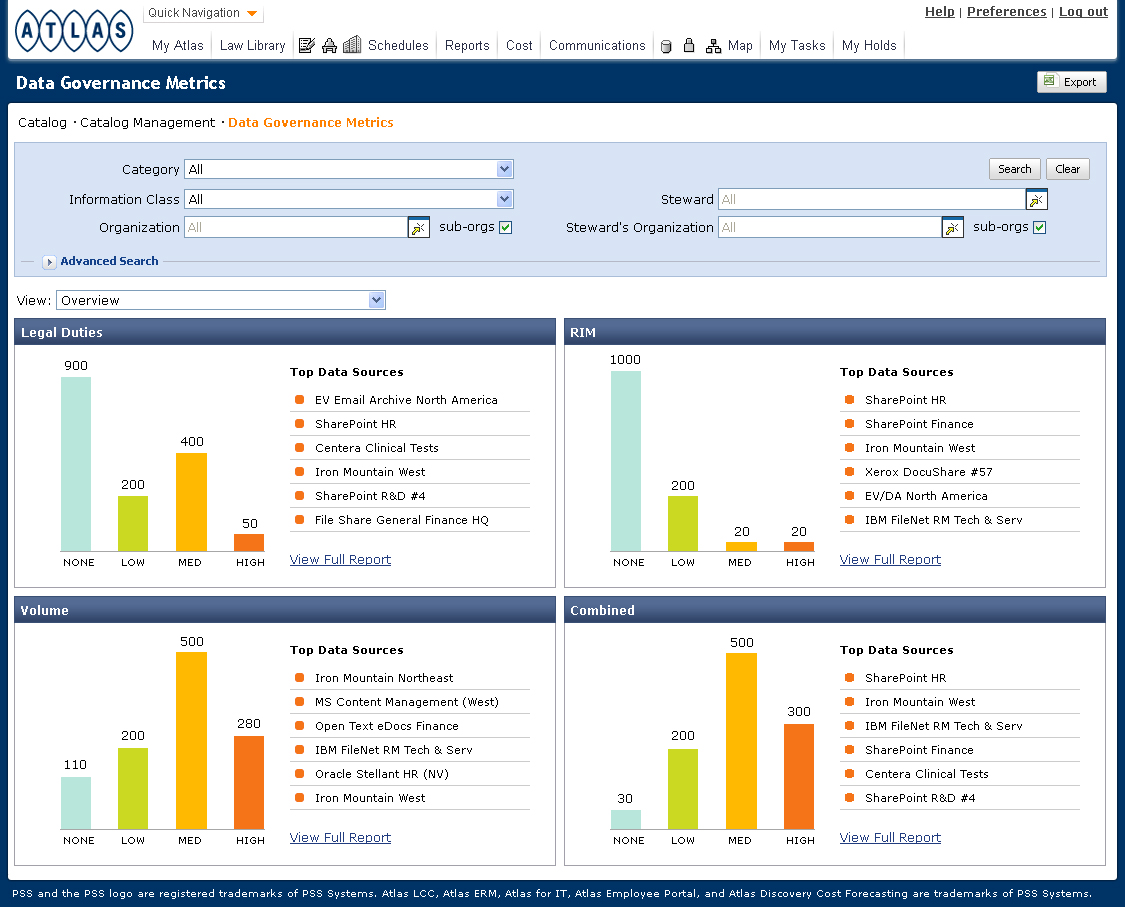Click Legal Duties MED bar (400)
This screenshot has width=1125, height=907.
[x=192, y=502]
